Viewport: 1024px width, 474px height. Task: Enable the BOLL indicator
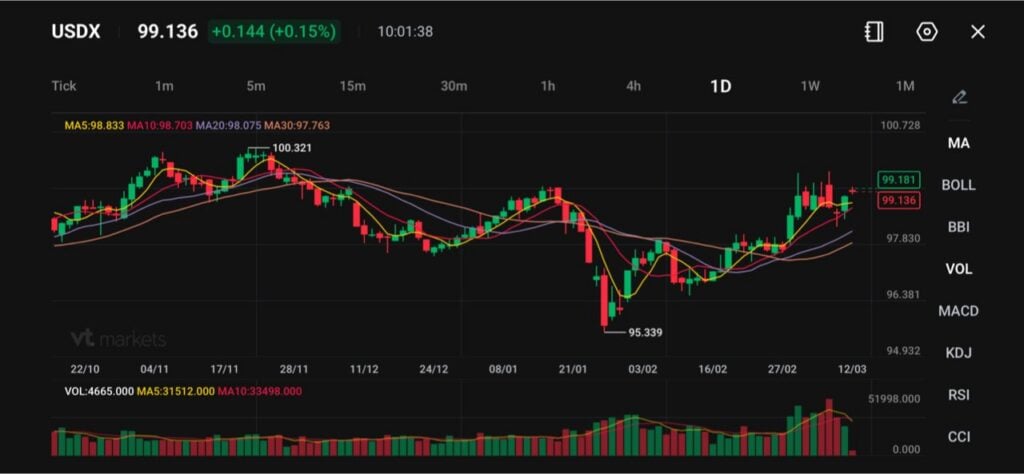point(958,185)
